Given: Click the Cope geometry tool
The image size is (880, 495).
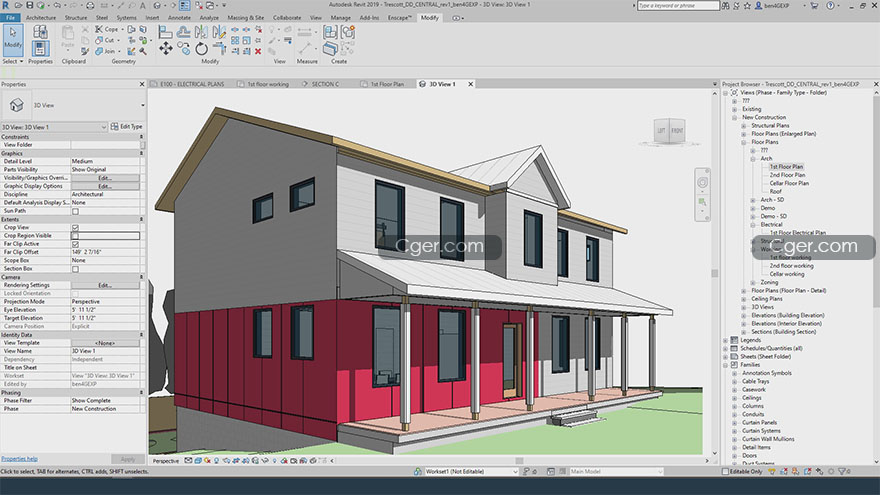Looking at the screenshot, I should tap(107, 29).
